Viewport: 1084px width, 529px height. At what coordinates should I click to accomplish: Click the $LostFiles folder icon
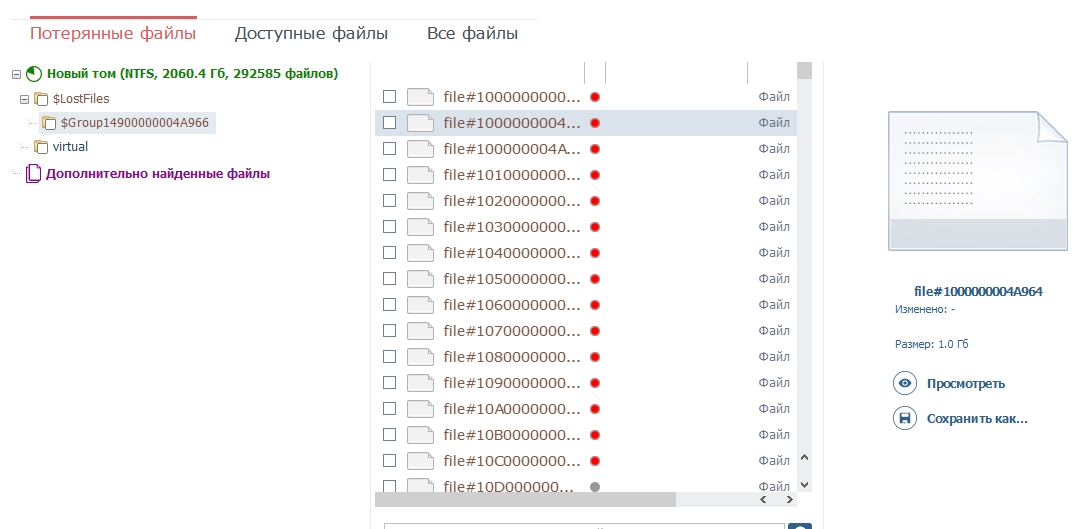pos(41,99)
